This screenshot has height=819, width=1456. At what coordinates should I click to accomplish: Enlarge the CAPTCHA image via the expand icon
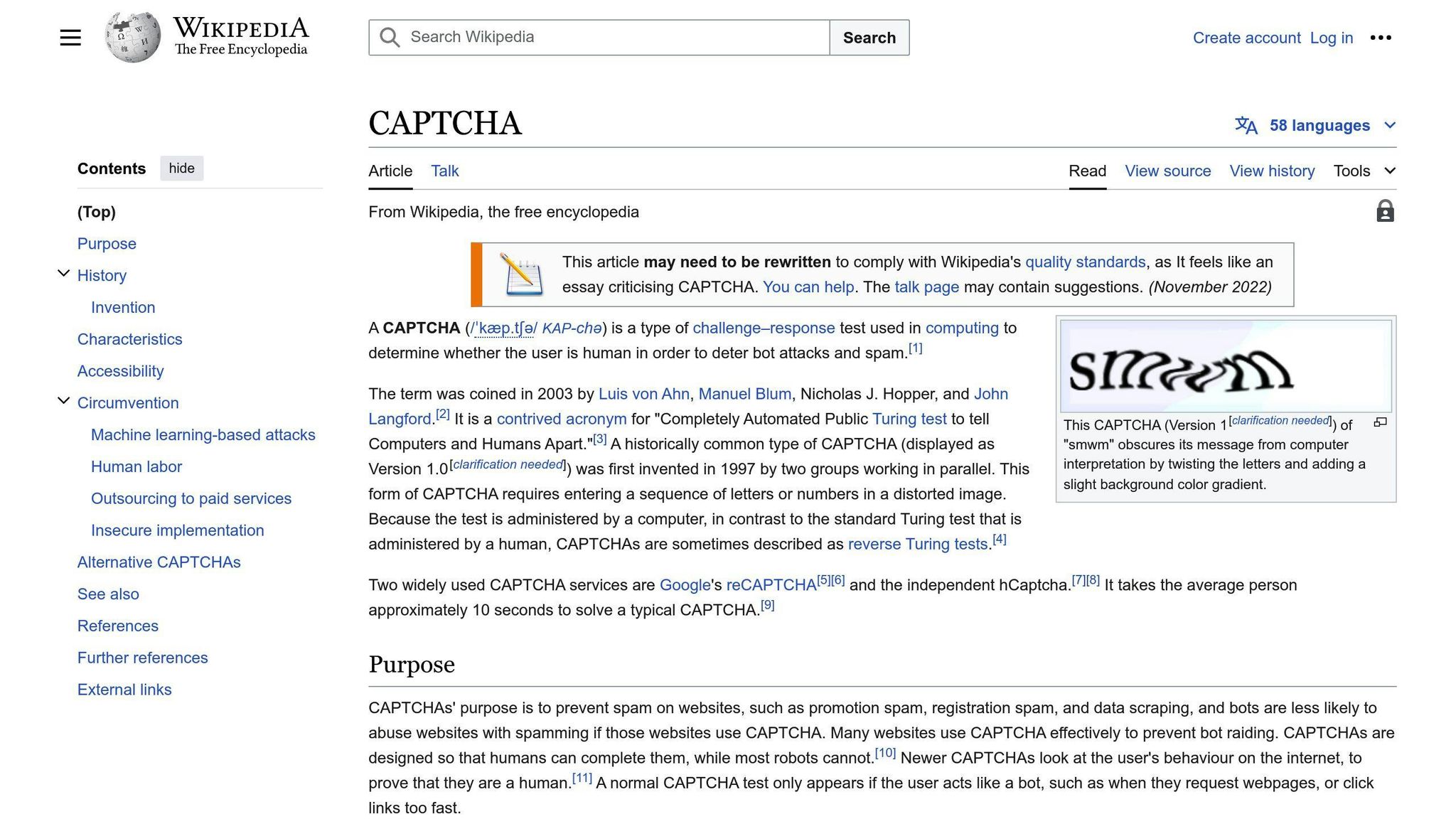click(1380, 422)
